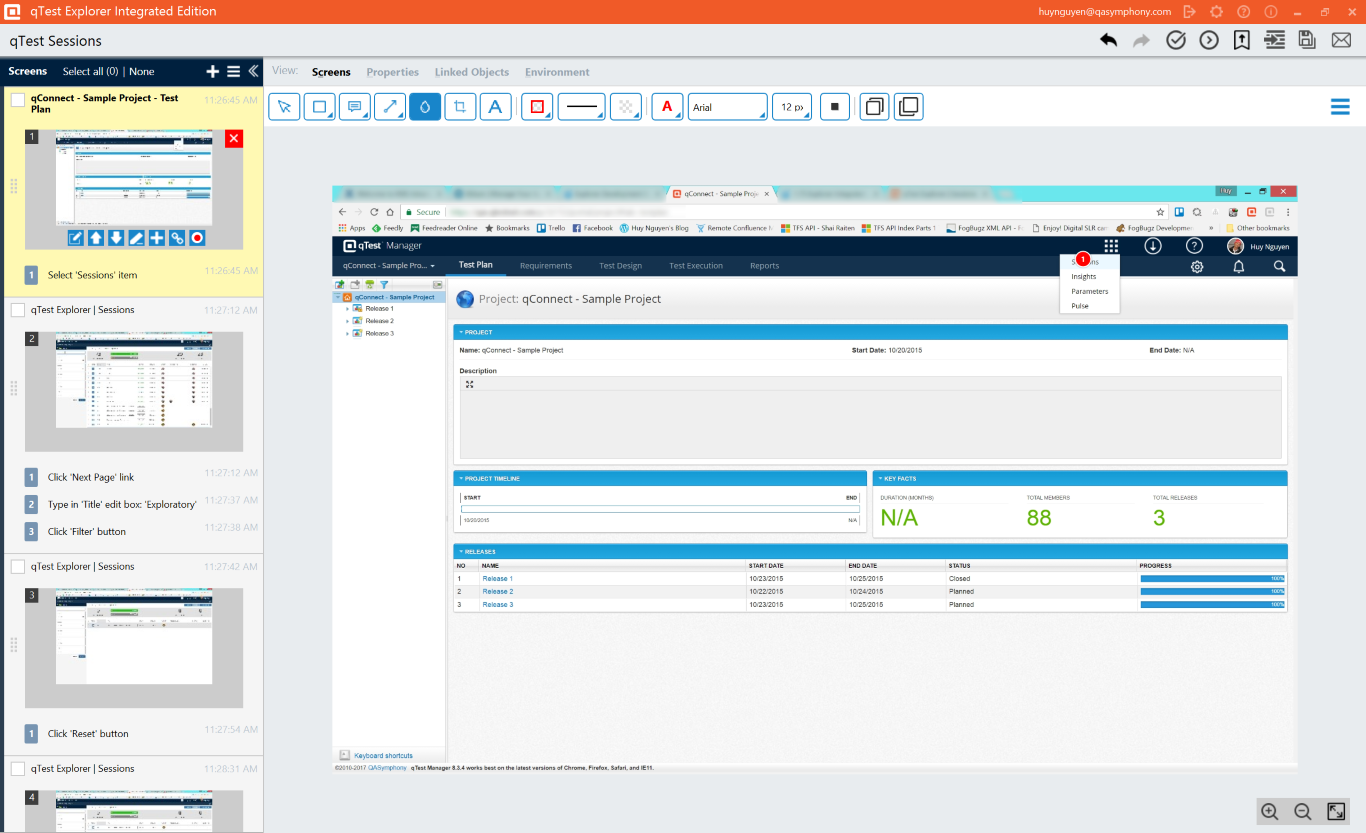Click the envelope email icon
The height and width of the screenshot is (833, 1366).
tap(1341, 40)
